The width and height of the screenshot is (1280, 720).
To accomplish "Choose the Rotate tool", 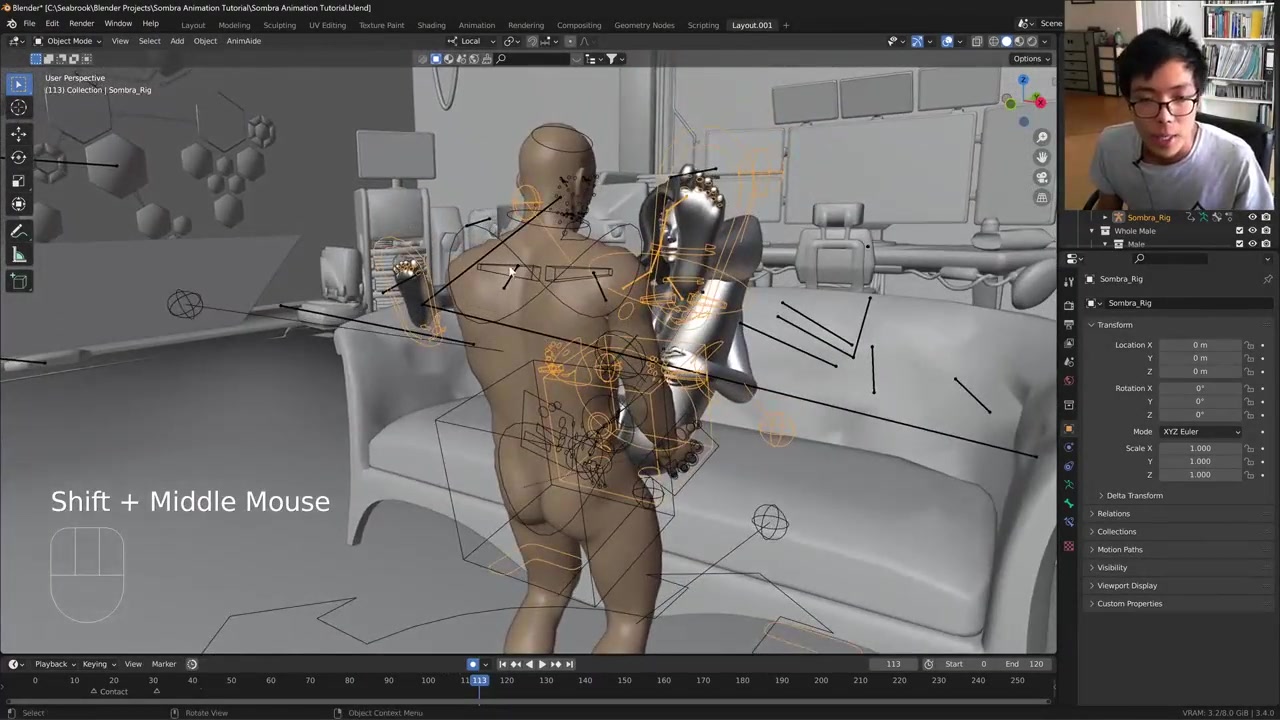I will (x=18, y=157).
